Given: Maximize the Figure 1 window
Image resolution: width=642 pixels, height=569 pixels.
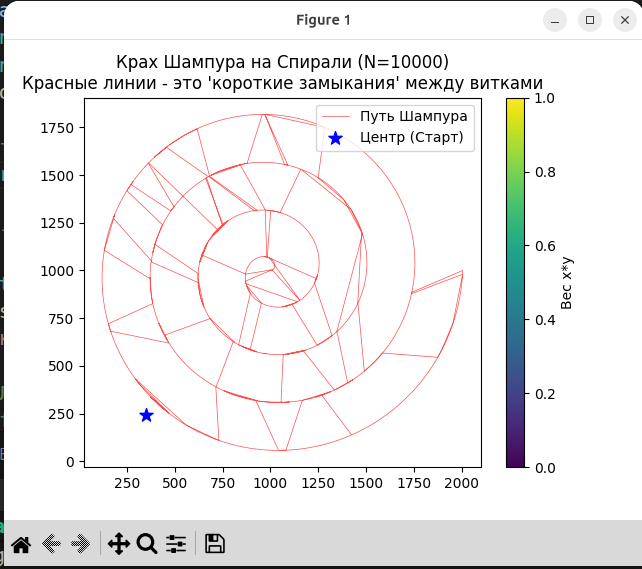Looking at the screenshot, I should pos(590,20).
